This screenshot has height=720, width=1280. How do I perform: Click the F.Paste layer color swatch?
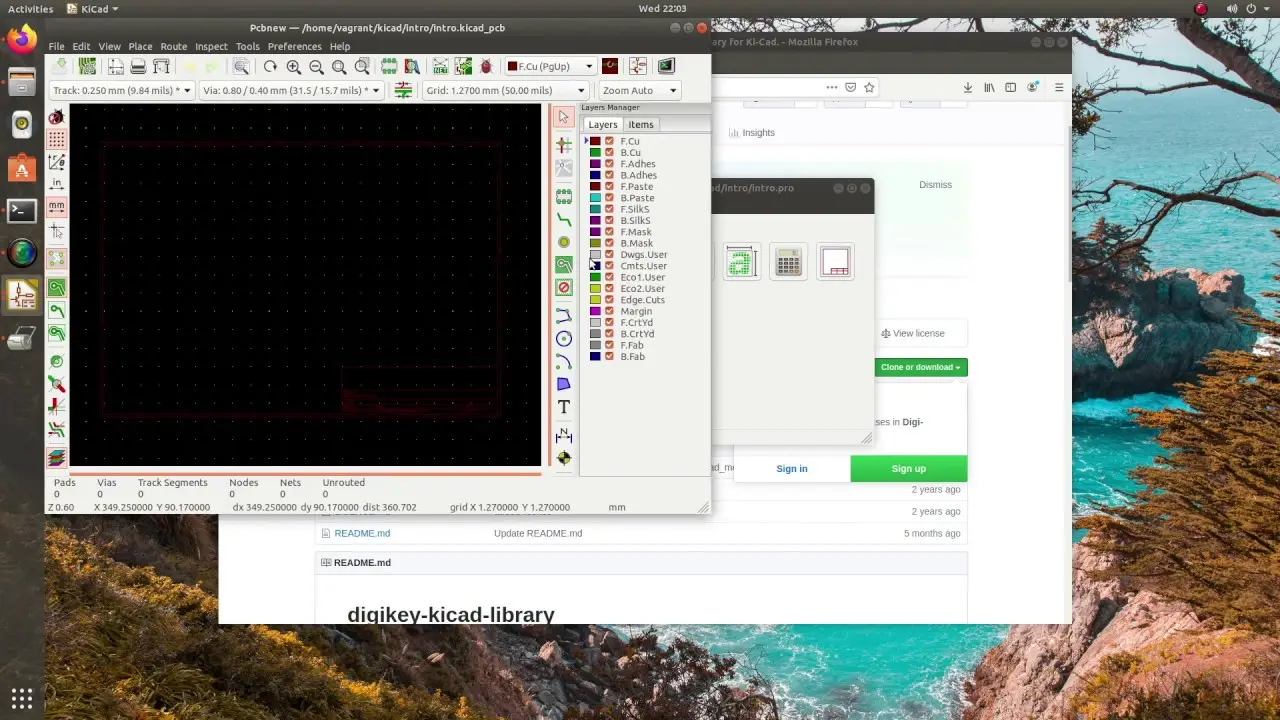(595, 187)
